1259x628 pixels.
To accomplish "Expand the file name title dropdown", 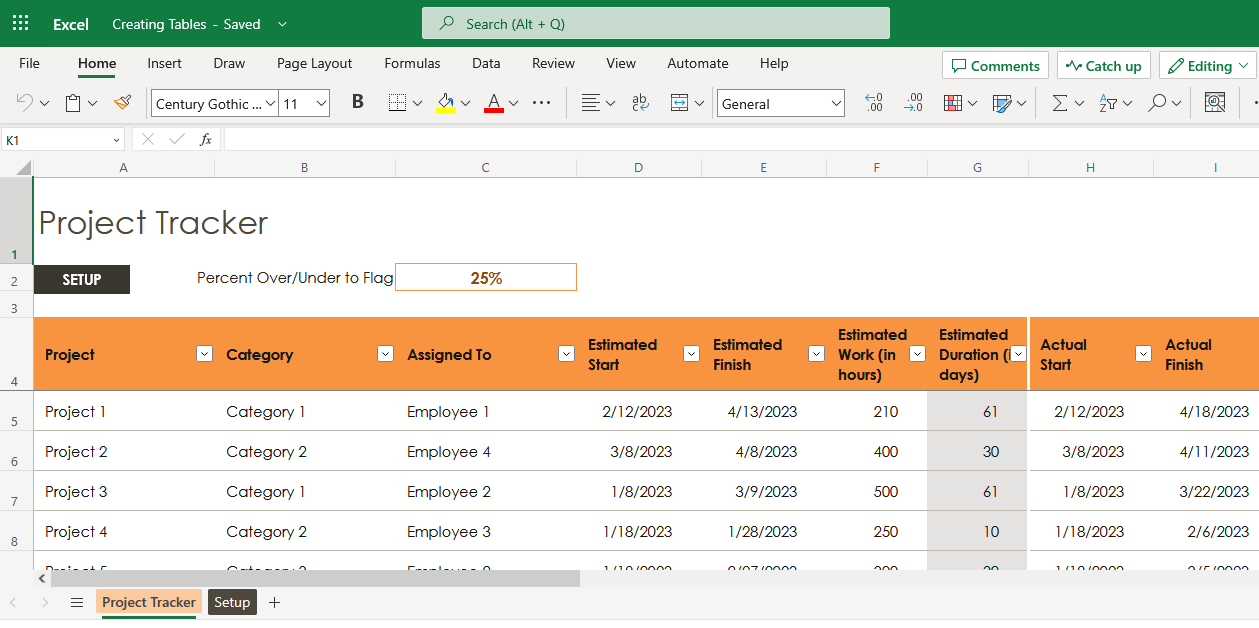I will pos(282,24).
